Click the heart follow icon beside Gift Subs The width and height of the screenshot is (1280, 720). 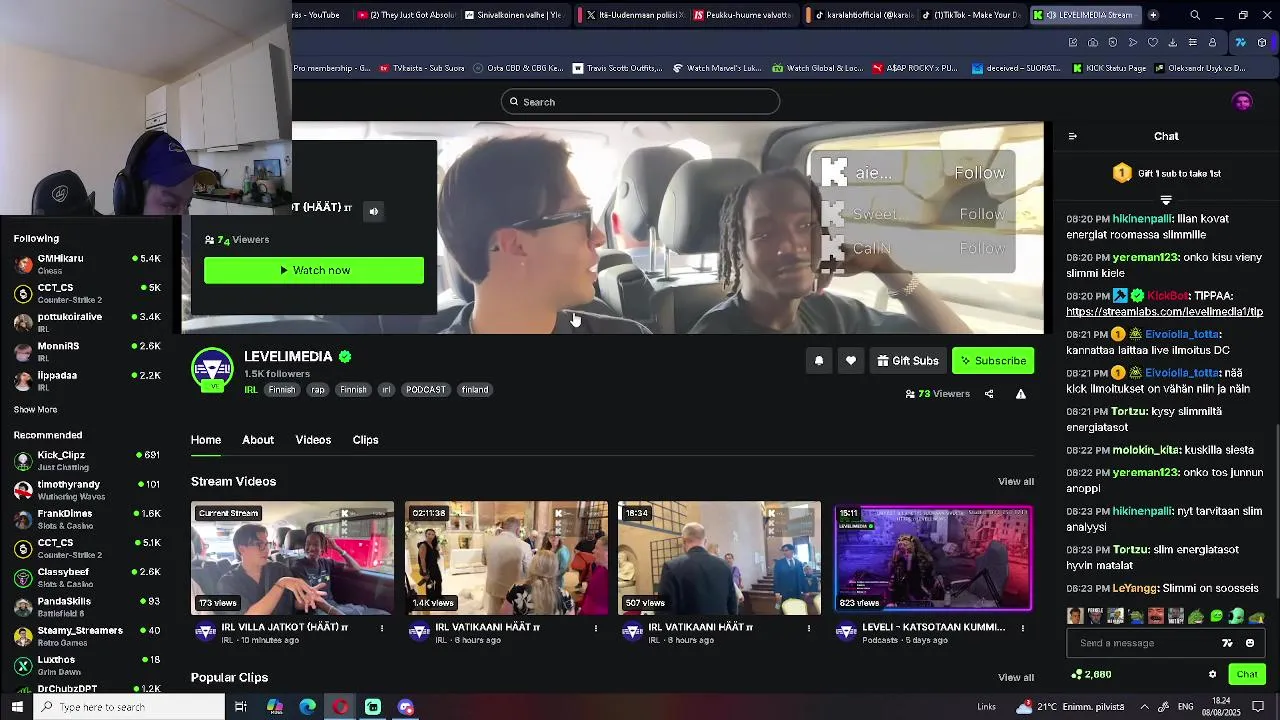pyautogui.click(x=851, y=361)
